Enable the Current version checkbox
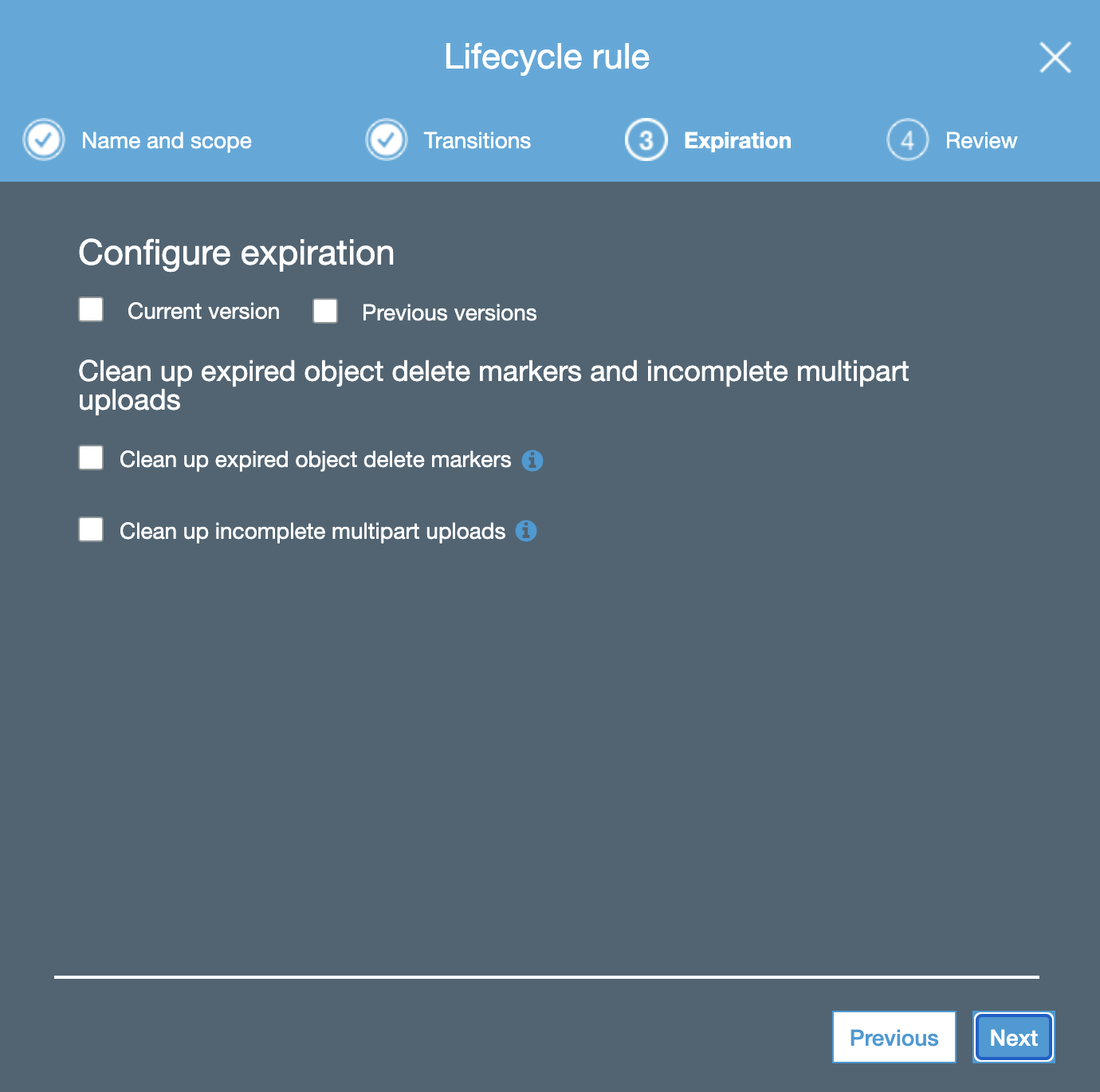Viewport: 1100px width, 1092px height. tap(91, 309)
